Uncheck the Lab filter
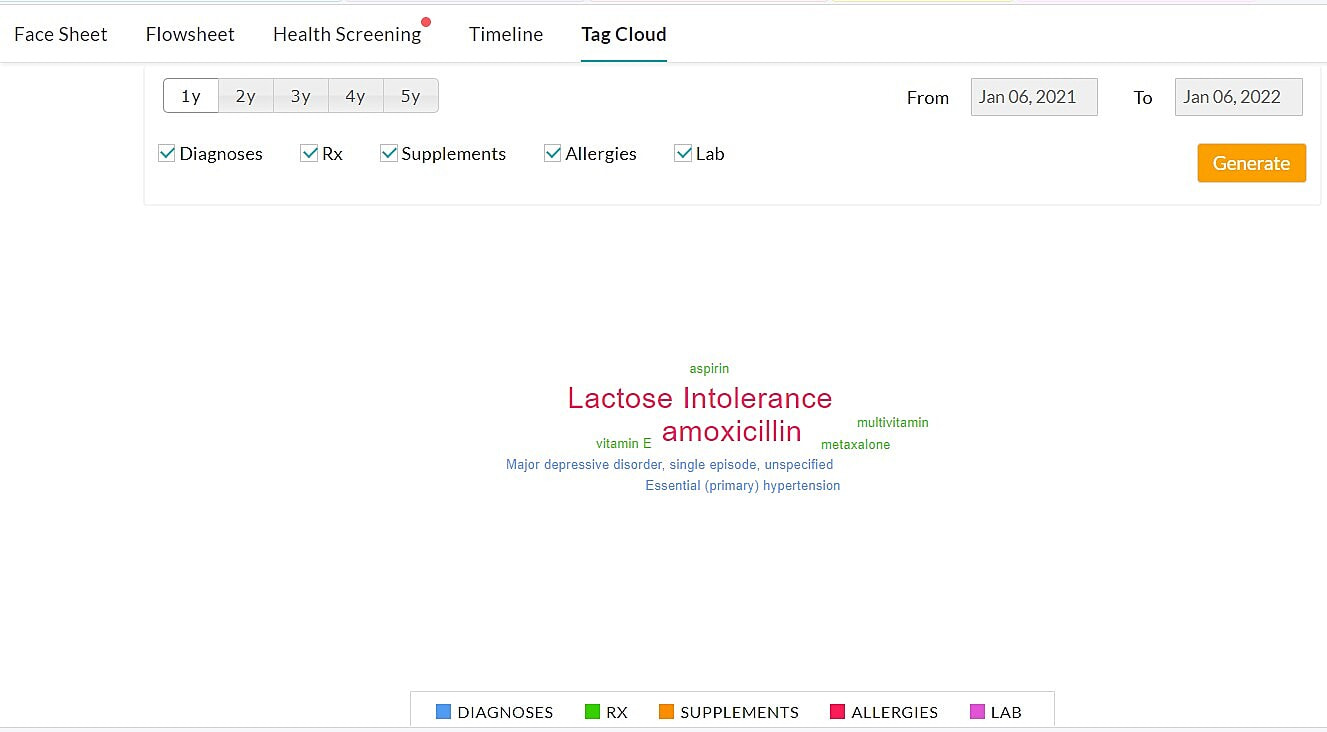The height and width of the screenshot is (732, 1327). [683, 153]
